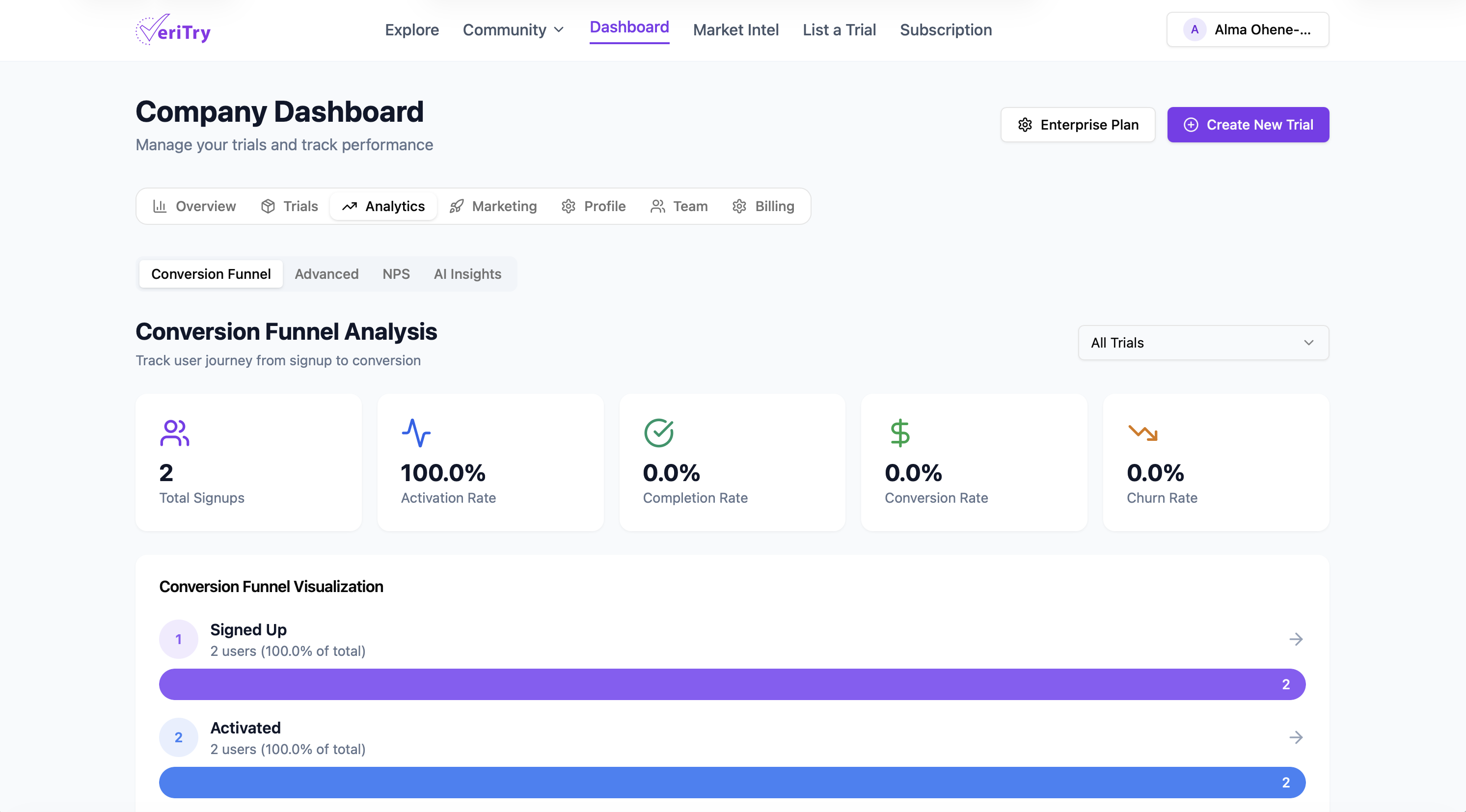This screenshot has height=812, width=1466.
Task: Click the arrow beside Signed Up stage
Action: click(1296, 639)
